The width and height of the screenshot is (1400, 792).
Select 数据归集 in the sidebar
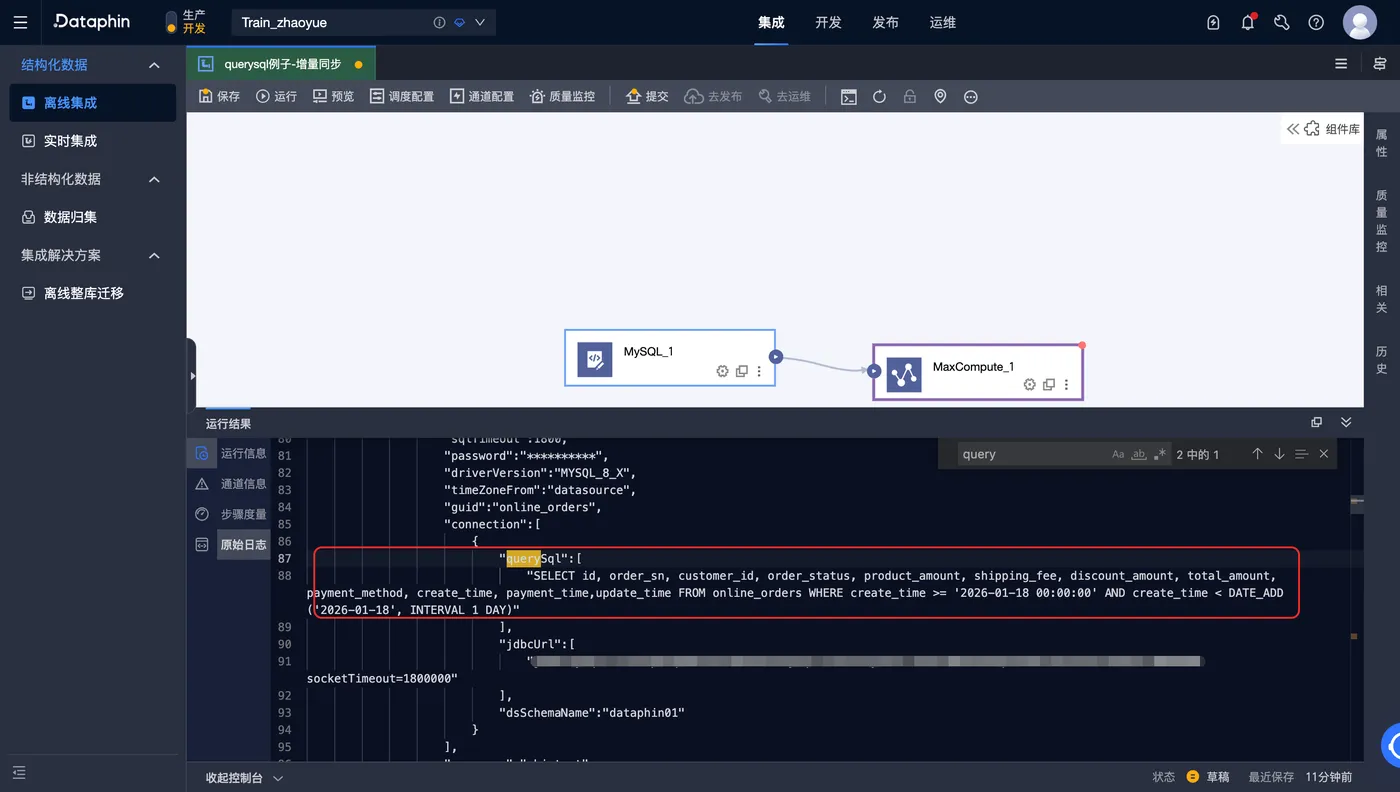[93, 217]
